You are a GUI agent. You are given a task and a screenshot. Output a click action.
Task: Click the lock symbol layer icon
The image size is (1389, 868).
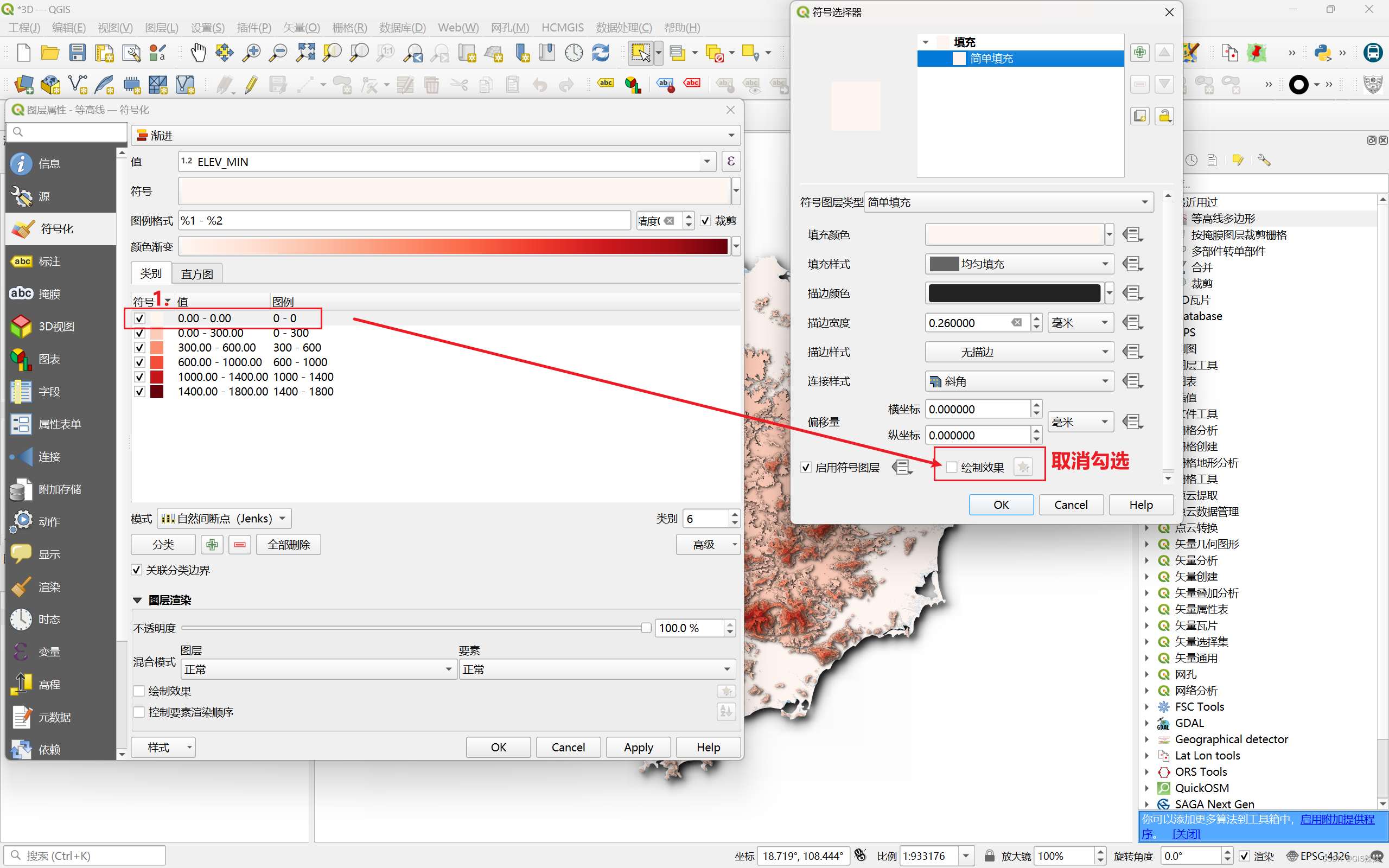pos(1164,116)
